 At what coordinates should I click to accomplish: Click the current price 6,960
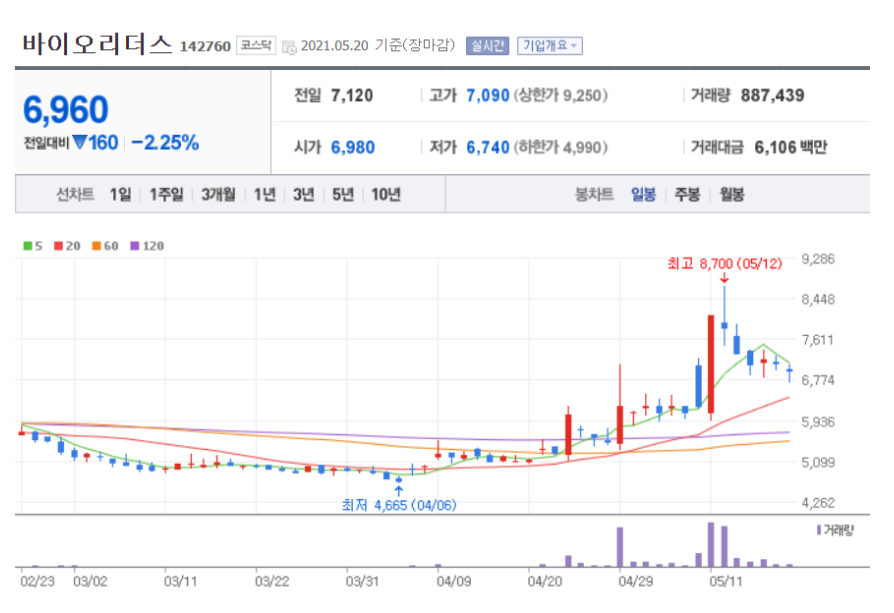pyautogui.click(x=66, y=109)
